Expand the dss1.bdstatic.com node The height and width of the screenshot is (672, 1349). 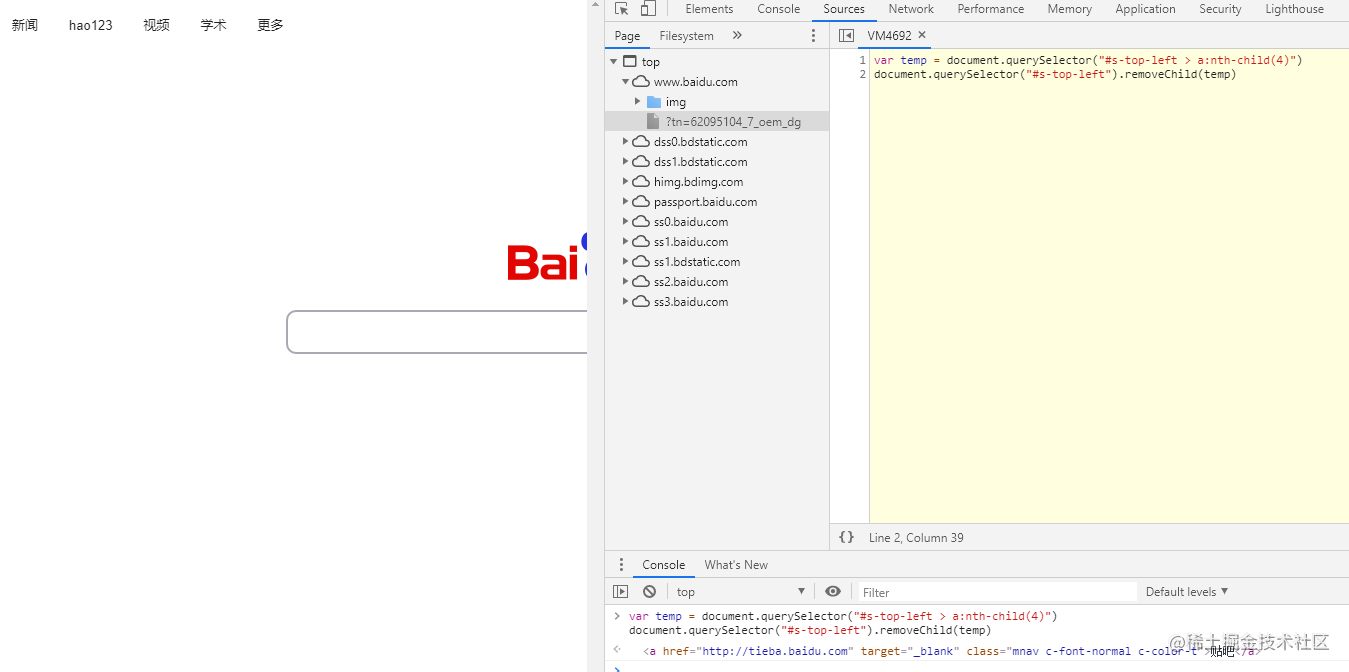point(626,162)
